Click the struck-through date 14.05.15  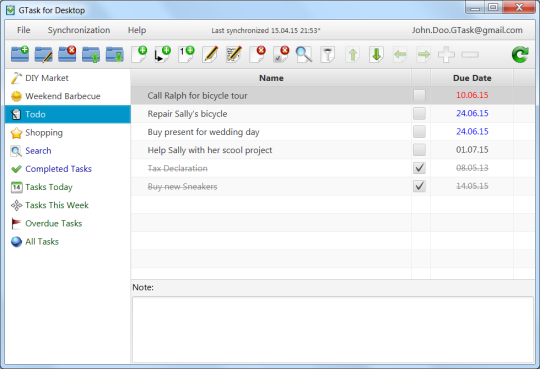pos(472,186)
